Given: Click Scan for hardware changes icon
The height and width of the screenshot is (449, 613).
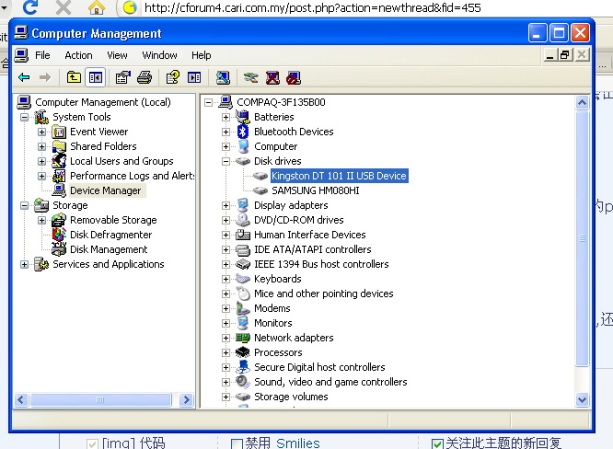Looking at the screenshot, I should click(223, 77).
